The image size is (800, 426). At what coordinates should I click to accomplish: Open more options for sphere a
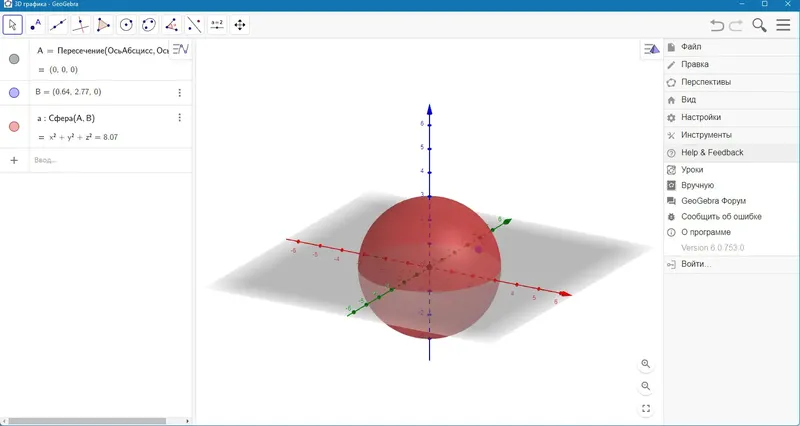pyautogui.click(x=180, y=118)
